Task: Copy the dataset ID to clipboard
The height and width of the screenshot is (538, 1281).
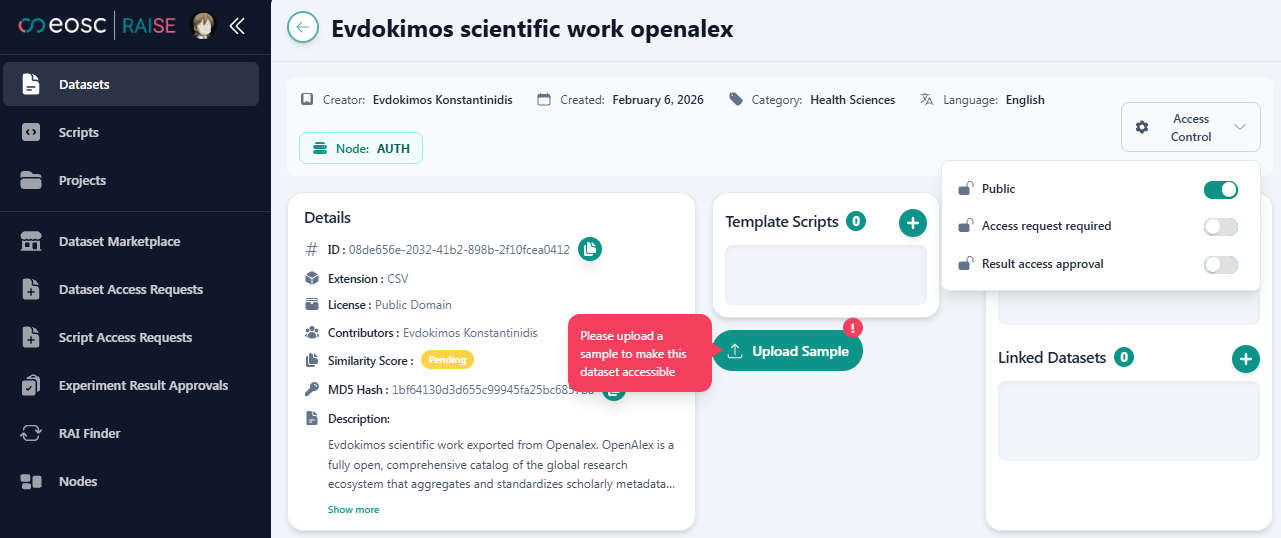Action: [590, 249]
